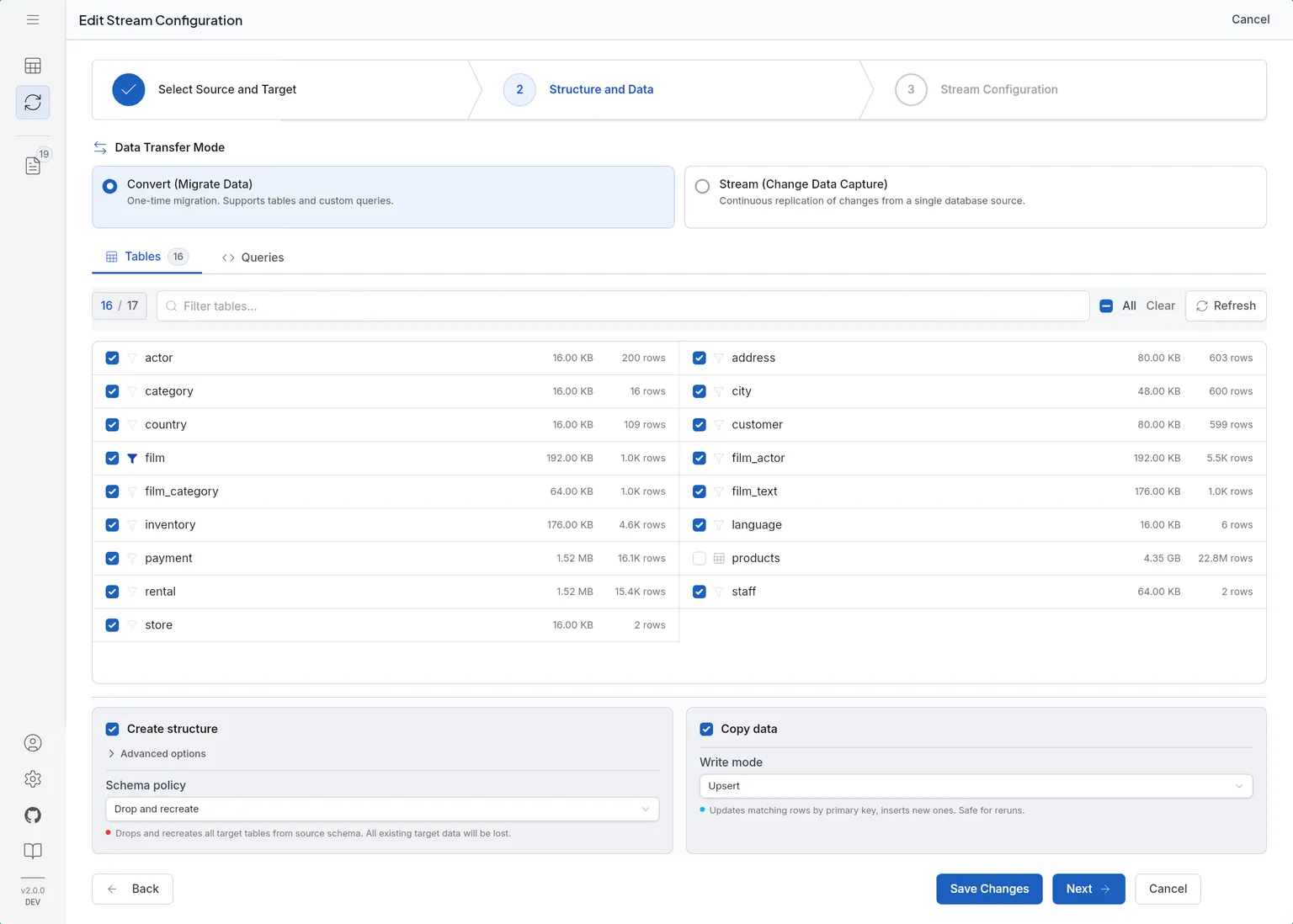Click the streams sync sidebar icon
This screenshot has height=924, width=1293.
tap(33, 103)
